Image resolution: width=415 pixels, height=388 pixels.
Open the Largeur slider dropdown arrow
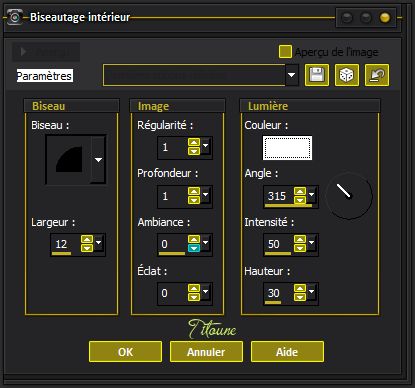[x=99, y=242]
